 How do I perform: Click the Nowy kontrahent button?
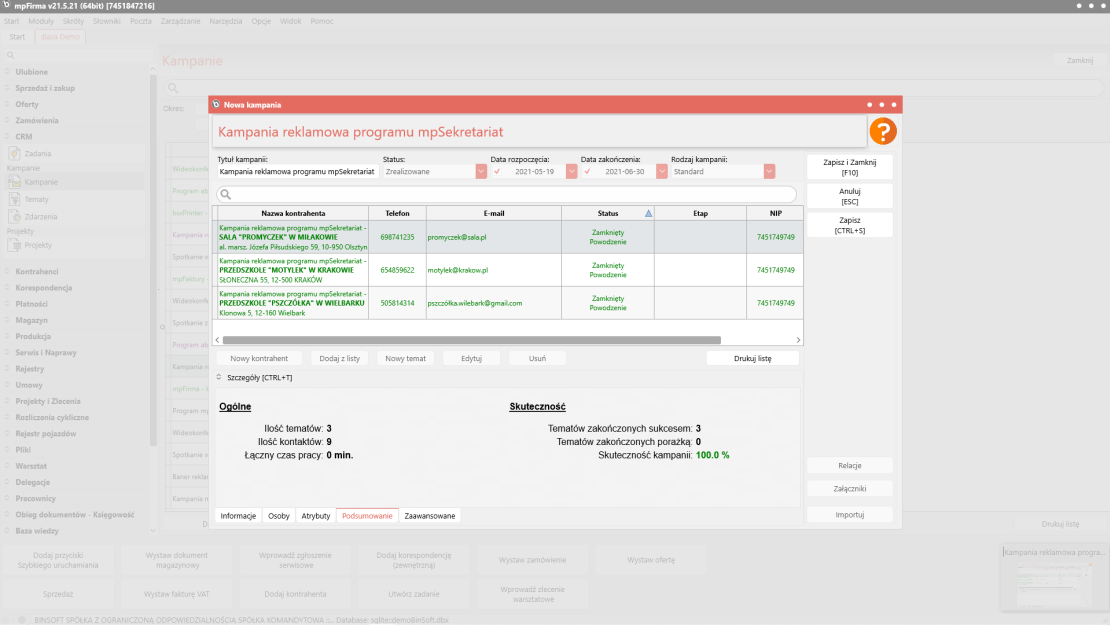[x=259, y=358]
